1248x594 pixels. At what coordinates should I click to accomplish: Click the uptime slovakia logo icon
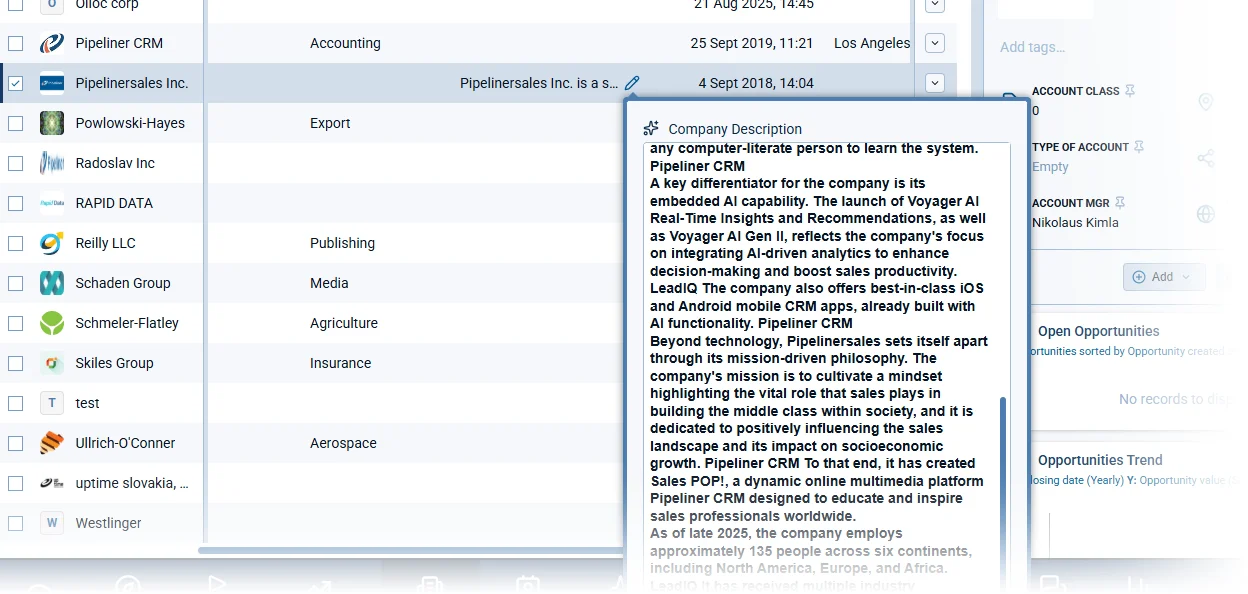pyautogui.click(x=52, y=483)
